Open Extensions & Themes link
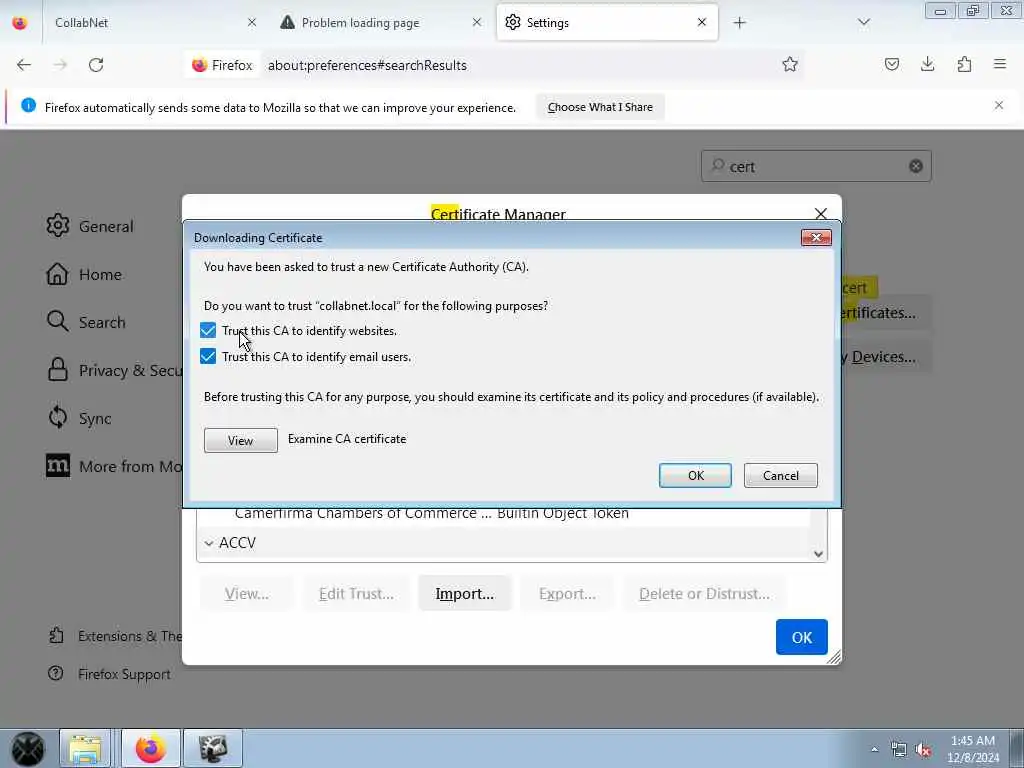Viewport: 1024px width, 768px height. coord(115,636)
